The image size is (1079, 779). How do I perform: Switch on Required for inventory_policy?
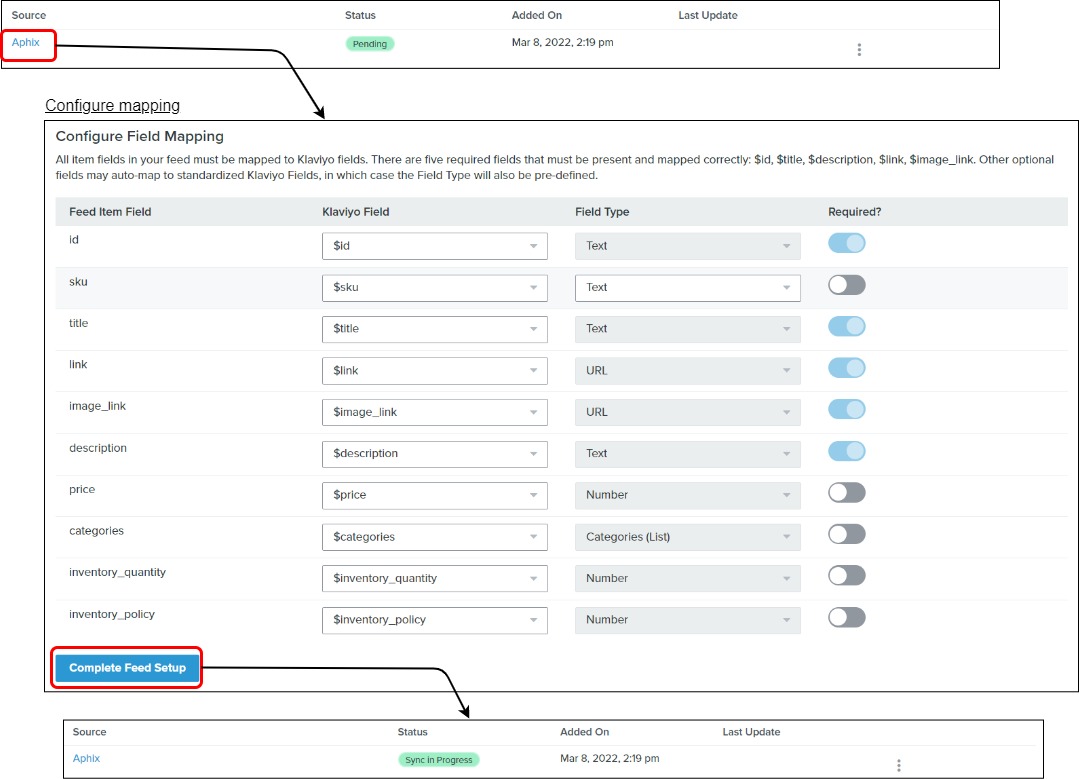[846, 617]
